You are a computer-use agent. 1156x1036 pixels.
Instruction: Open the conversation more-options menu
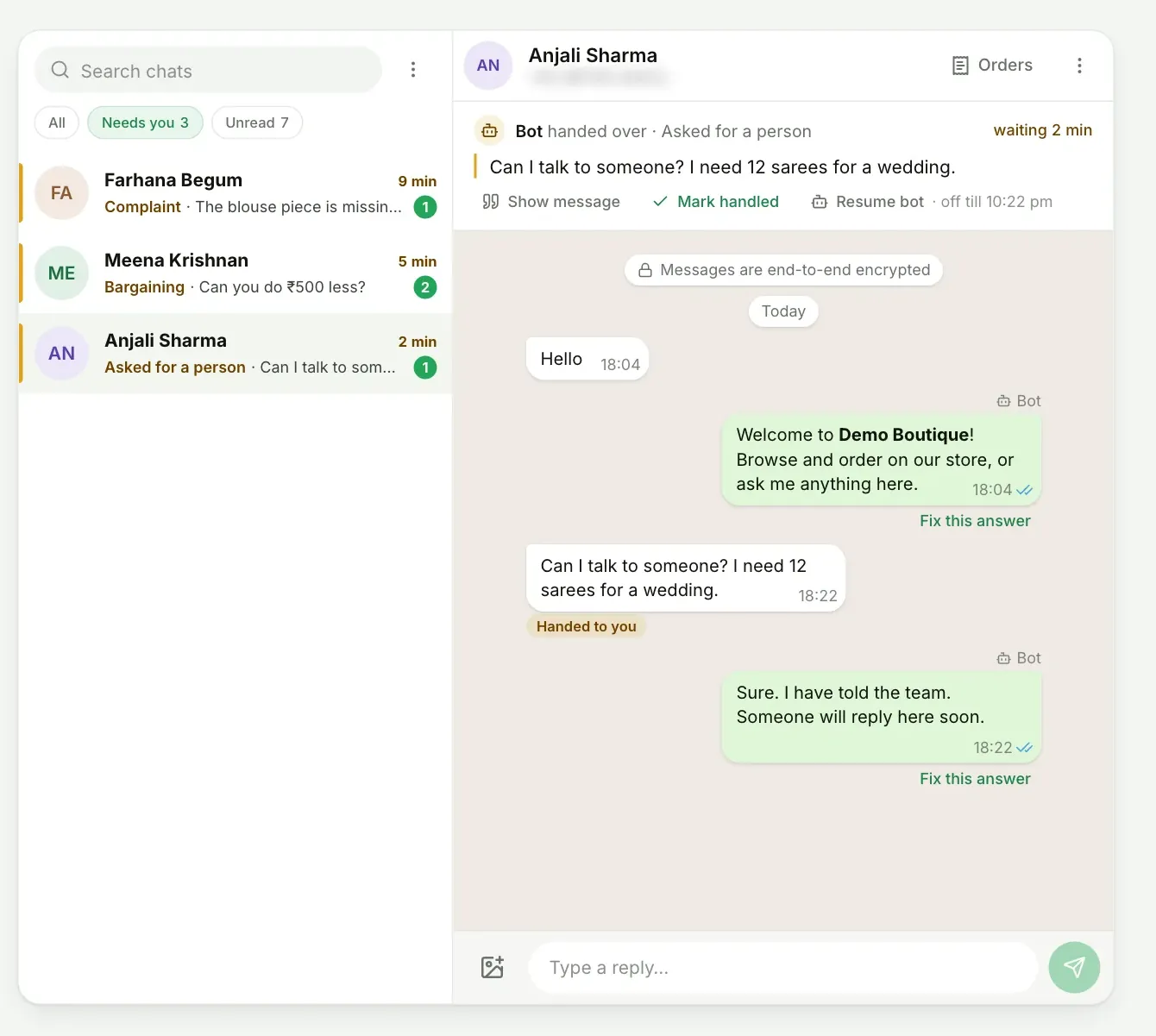[1079, 66]
